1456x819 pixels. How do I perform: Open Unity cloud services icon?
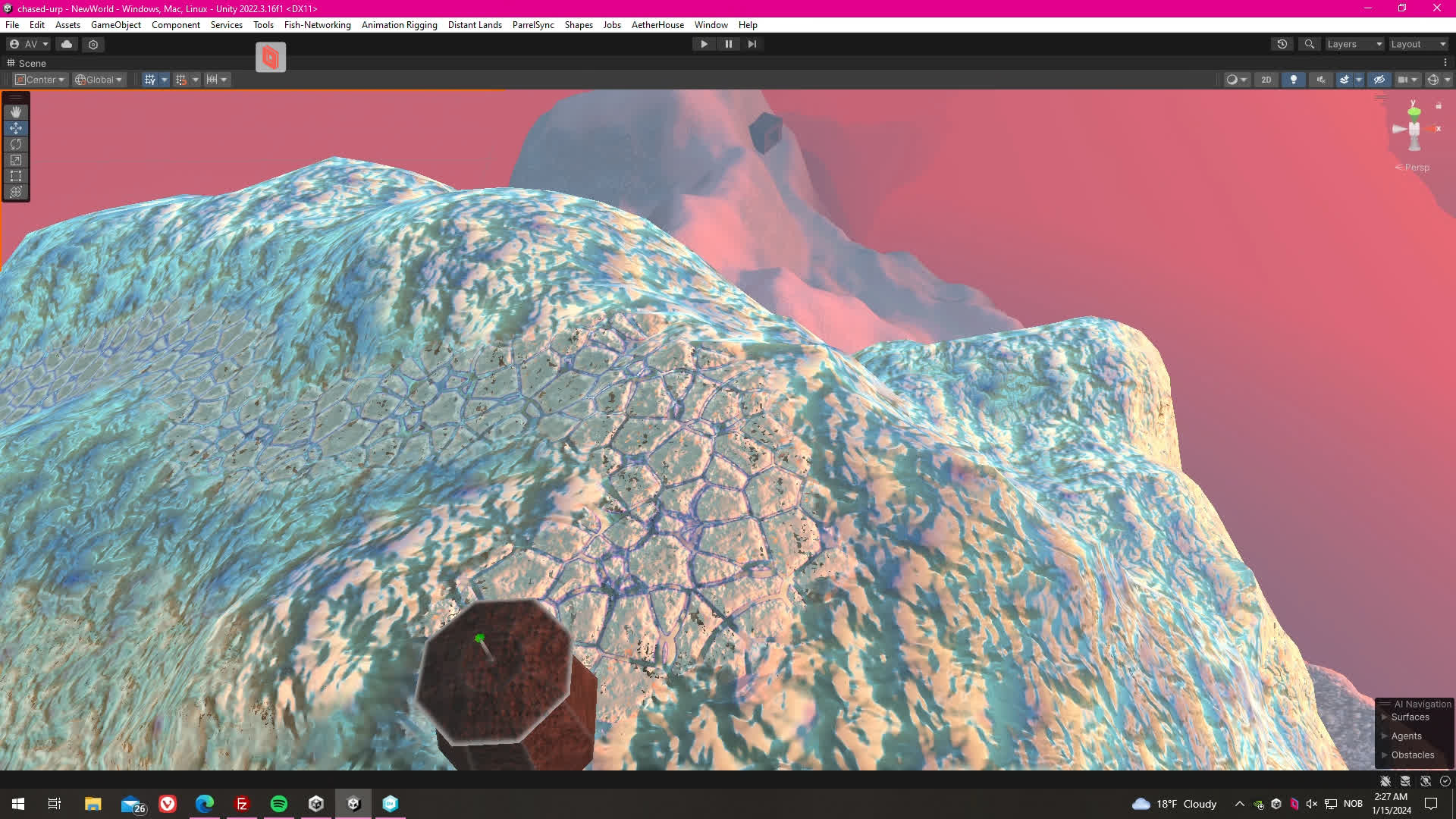(67, 44)
